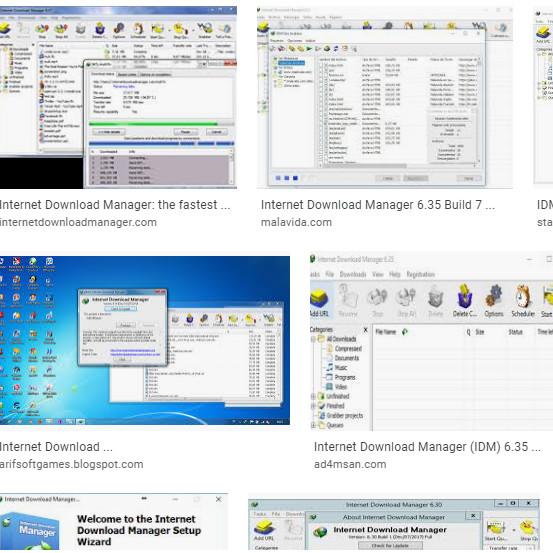Viewport: 553px width, 553px height.
Task: Open the 'Internet Download ...' result title
Action: click(x=56, y=447)
